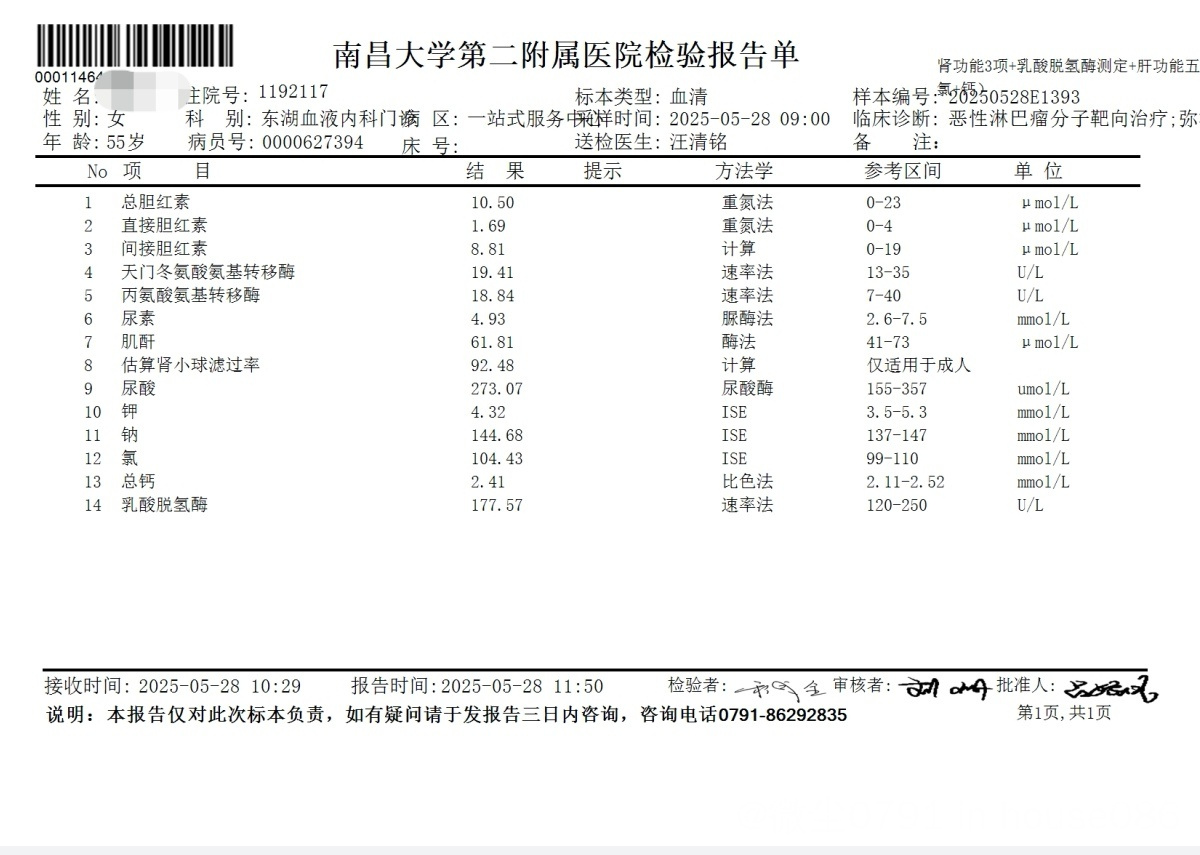Click the item name "总胆红素"
1200x855 pixels.
[x=155, y=203]
